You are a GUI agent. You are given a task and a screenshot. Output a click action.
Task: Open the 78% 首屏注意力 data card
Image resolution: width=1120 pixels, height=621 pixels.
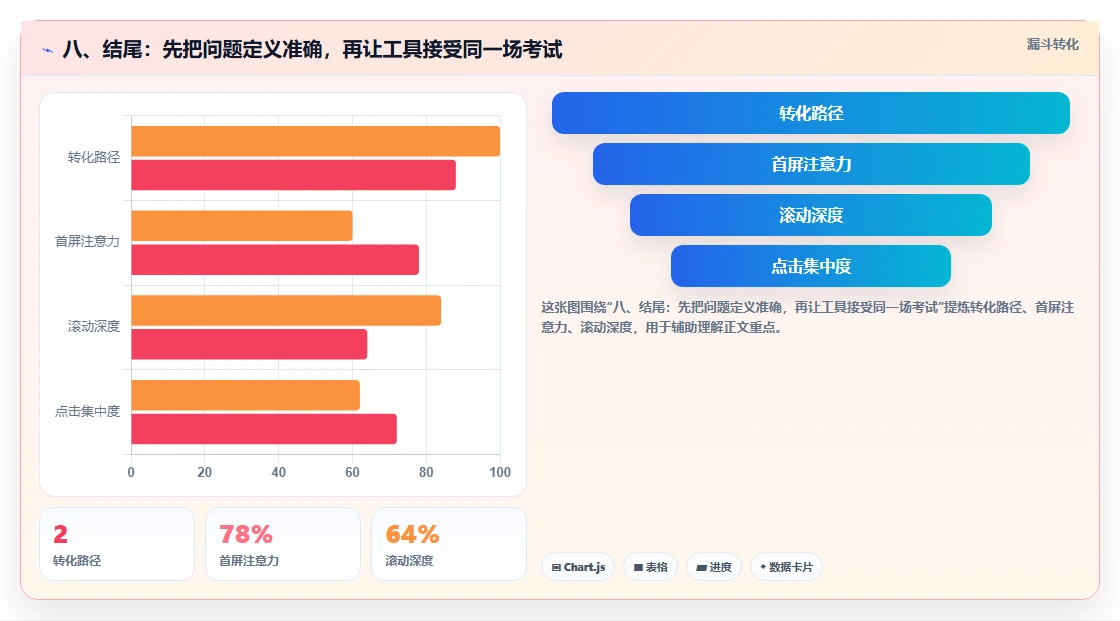point(283,544)
